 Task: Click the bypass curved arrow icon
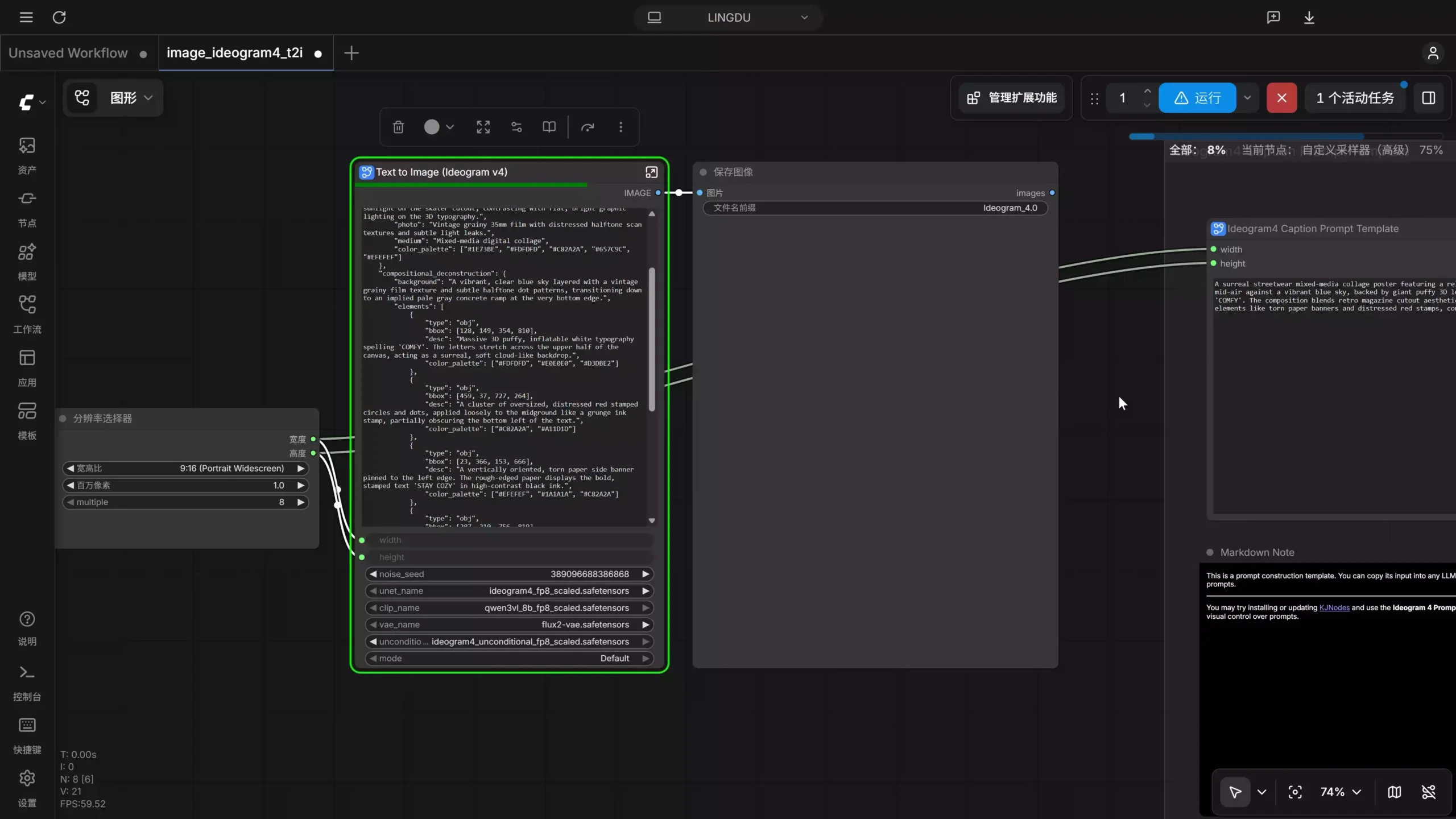[588, 127]
